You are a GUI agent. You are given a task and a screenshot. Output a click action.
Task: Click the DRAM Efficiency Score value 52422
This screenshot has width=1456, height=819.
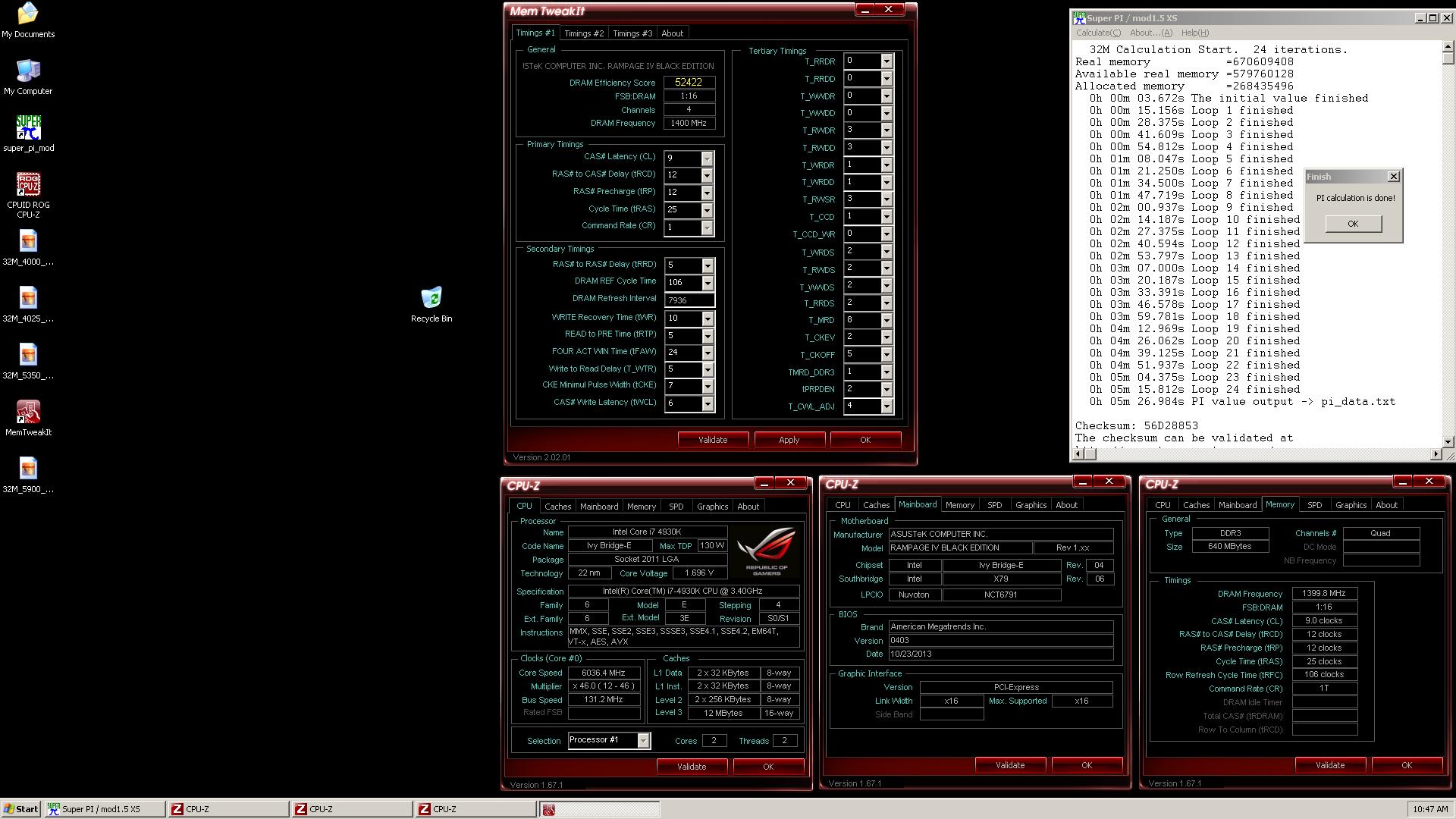click(689, 83)
